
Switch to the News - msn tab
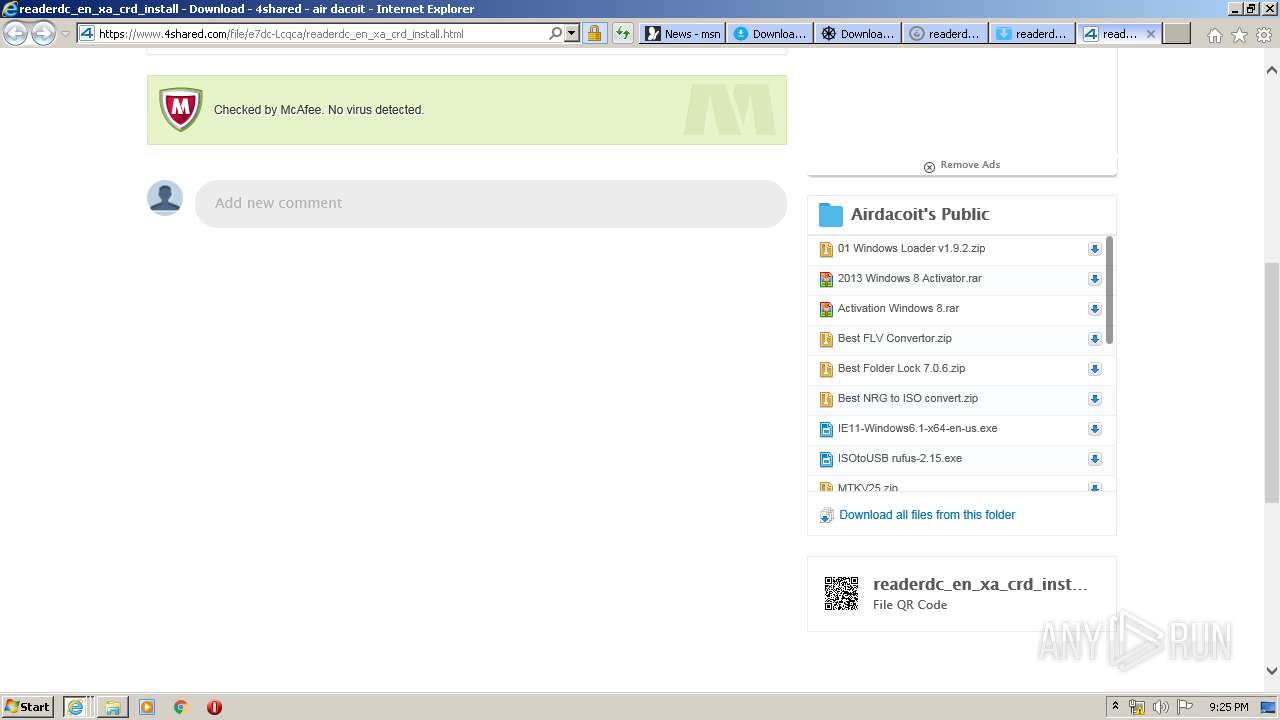point(682,33)
